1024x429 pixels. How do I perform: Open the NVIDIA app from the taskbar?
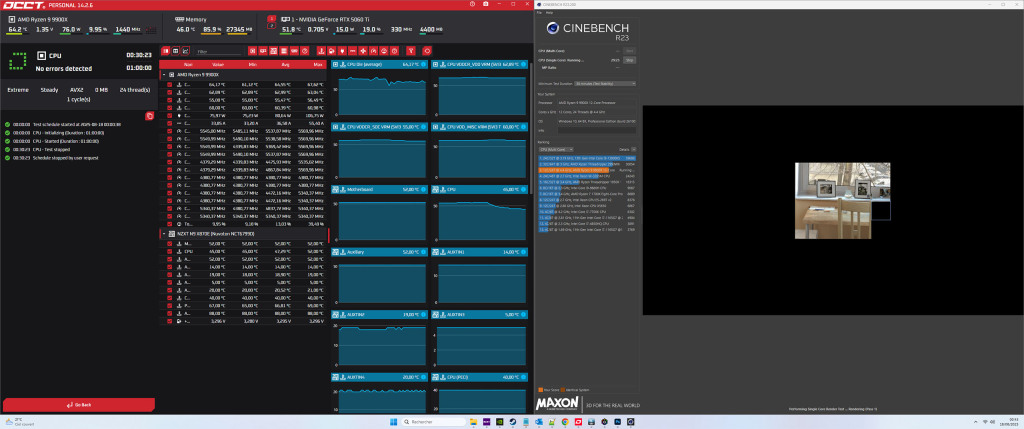(x=500, y=422)
